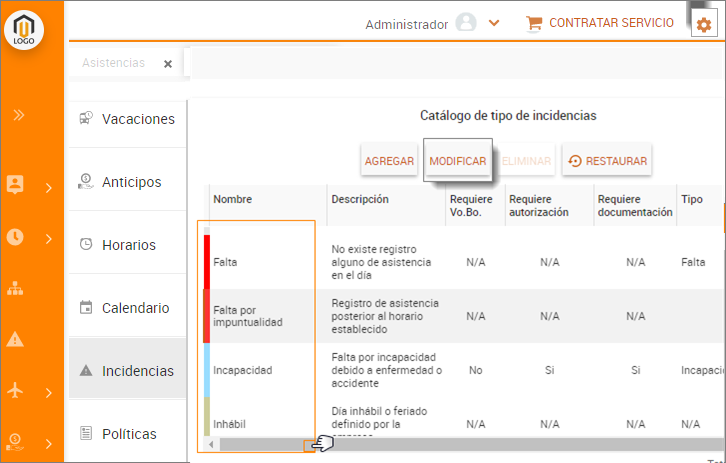Expand the sidebar with double chevron
726x463 pixels.
pyautogui.click(x=18, y=115)
